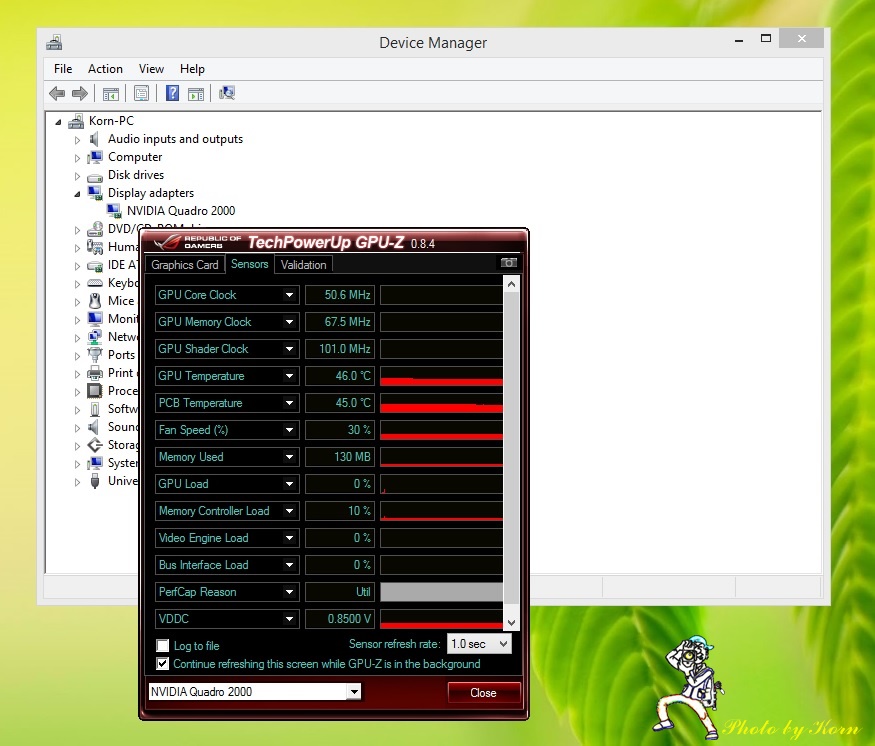
Task: Click the NVIDIA Quadro 2000 device icon
Action: tap(114, 211)
